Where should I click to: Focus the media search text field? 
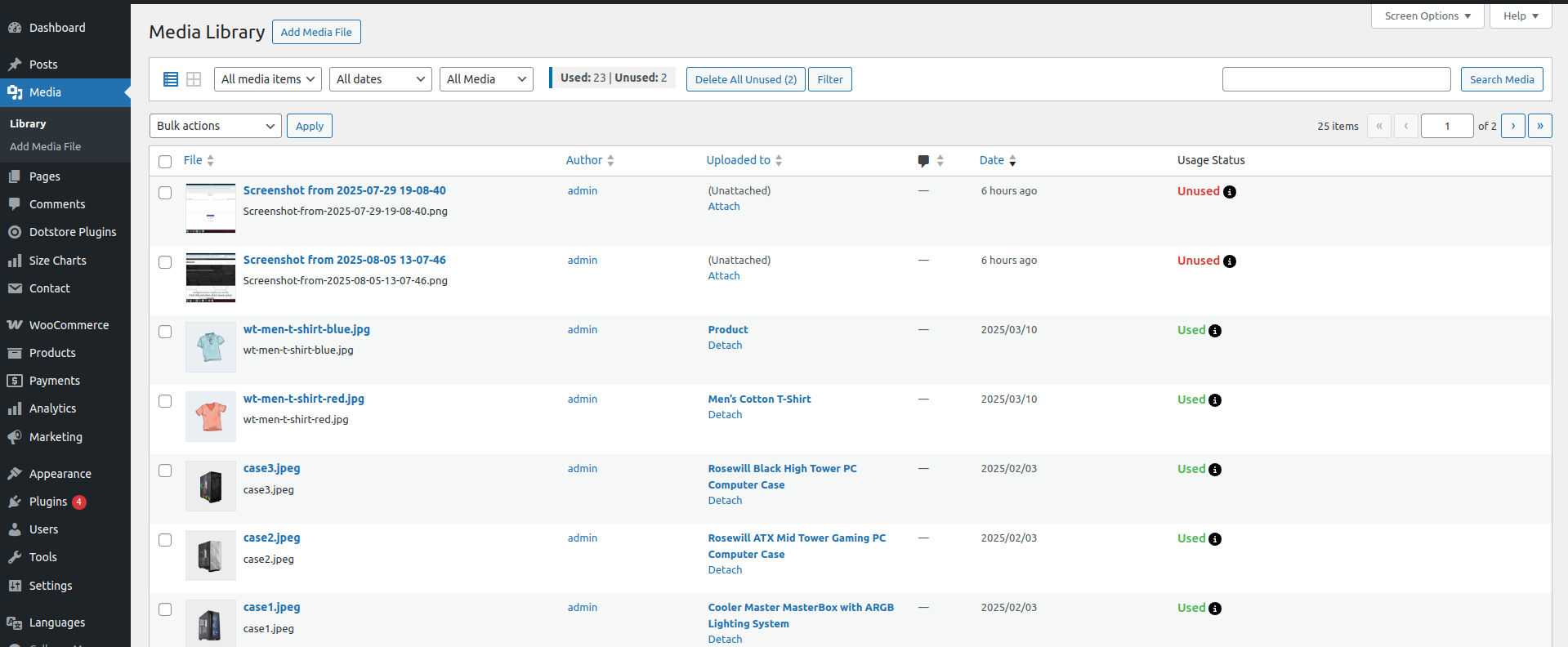(x=1336, y=79)
